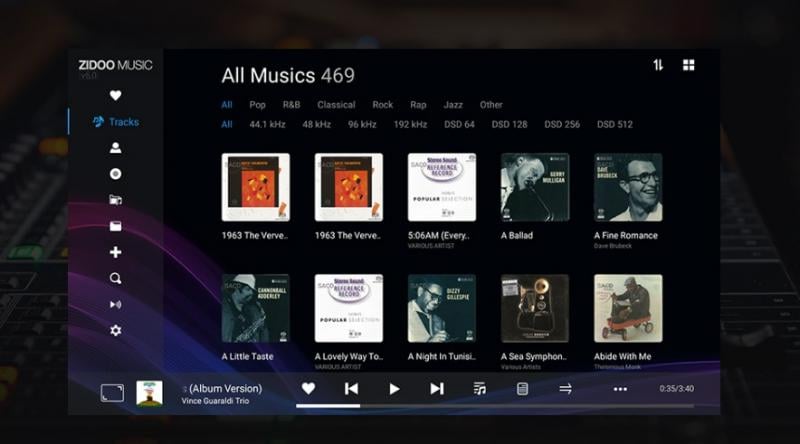The image size is (800, 444).
Task: Open A Lovely Way To.. album cover
Action: [x=348, y=308]
